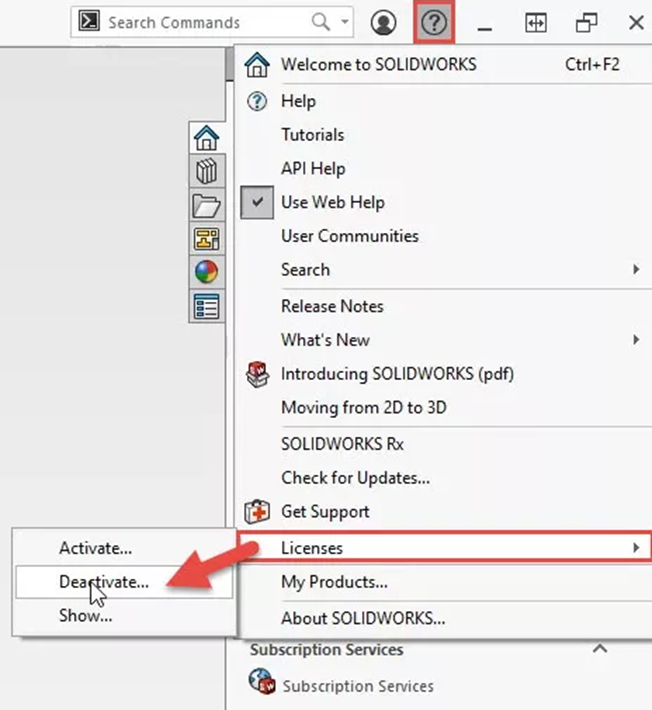The width and height of the screenshot is (652, 710).
Task: Open the Appearances color sphere tab
Action: point(206,272)
